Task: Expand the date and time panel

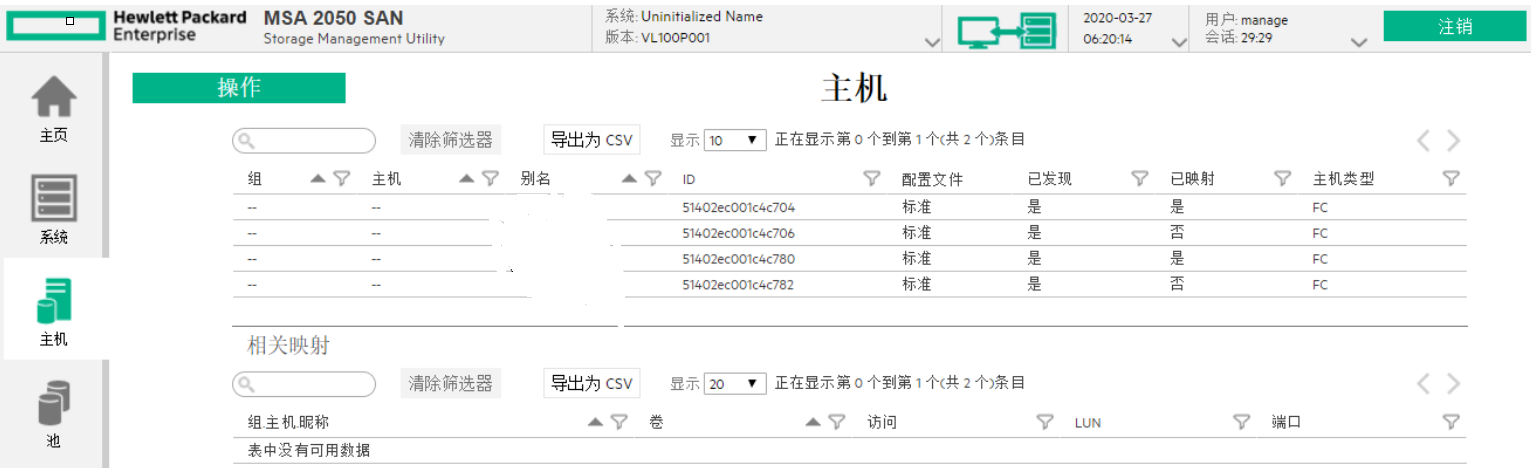Action: 1179,43
